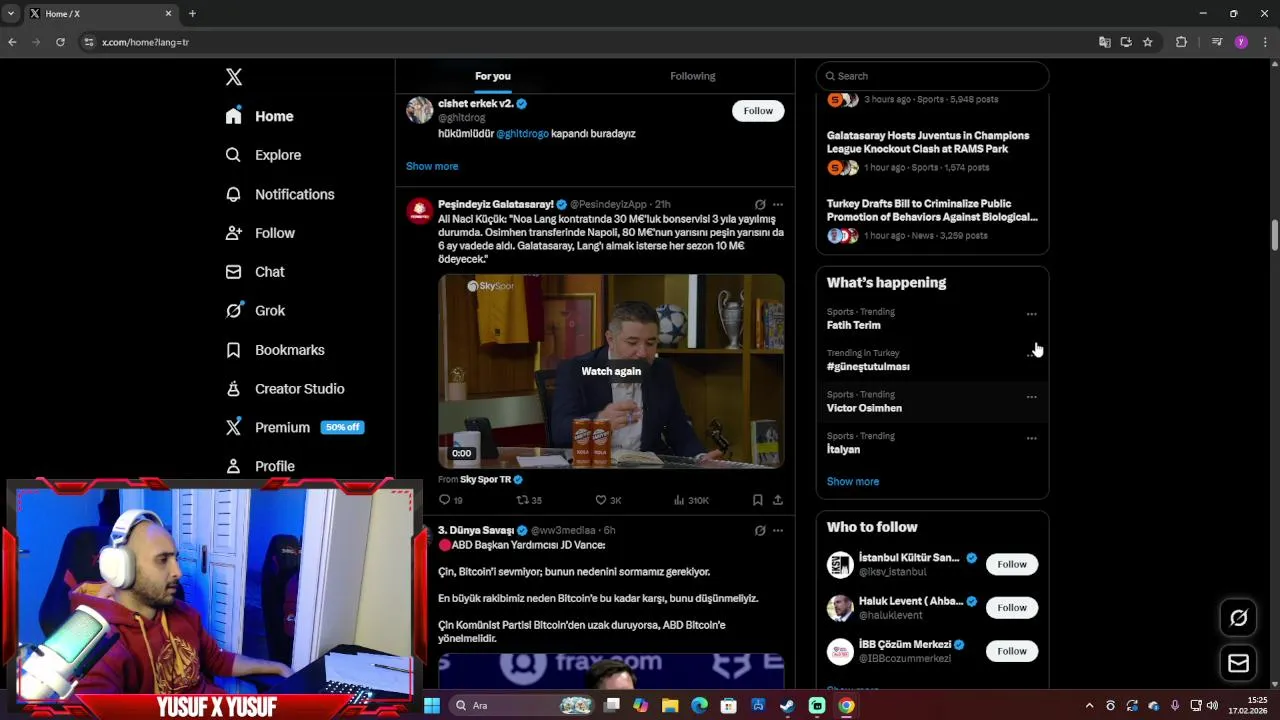The height and width of the screenshot is (720, 1280).
Task: Click the Search input field
Action: coord(932,76)
